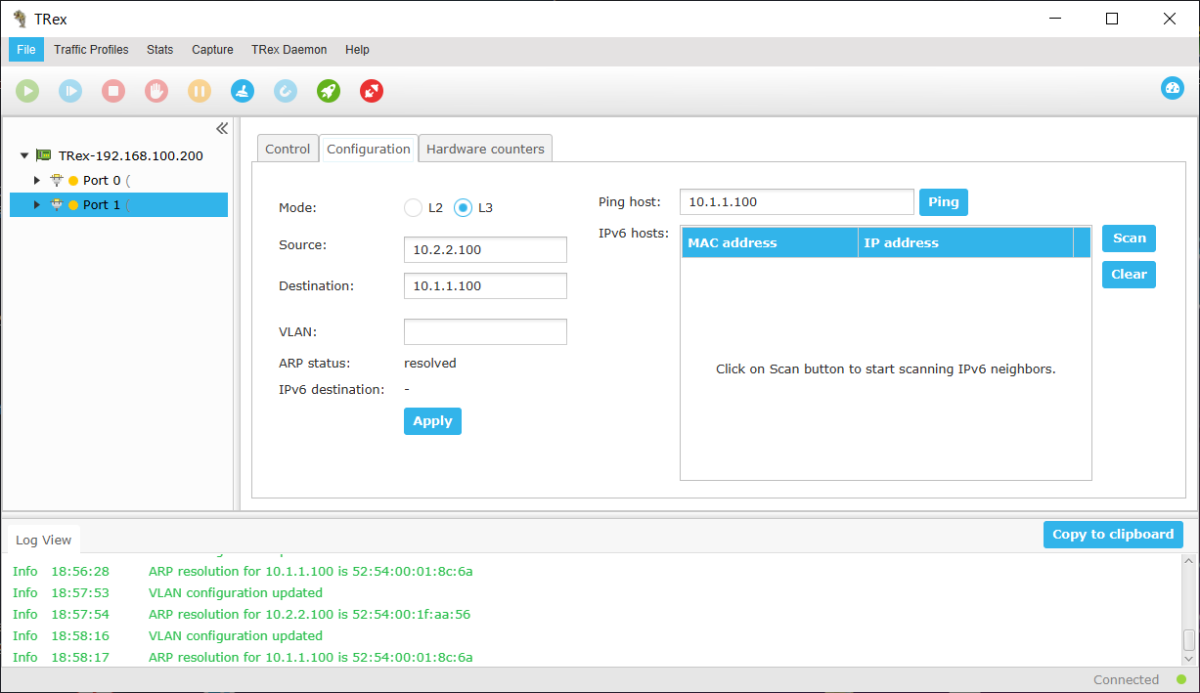Viewport: 1200px width, 693px height.
Task: Click the Source IP input field
Action: pyautogui.click(x=485, y=250)
